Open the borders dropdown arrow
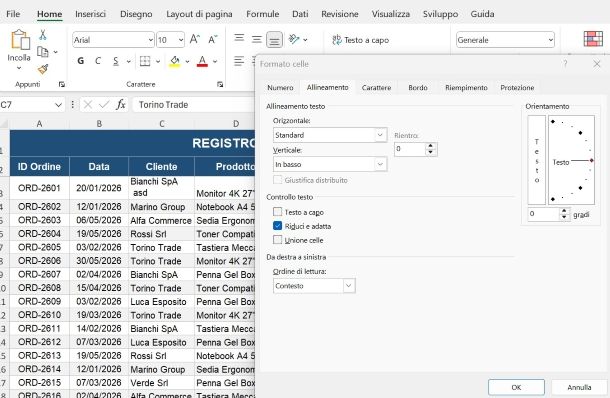The width and height of the screenshot is (610, 398). pyautogui.click(x=158, y=61)
